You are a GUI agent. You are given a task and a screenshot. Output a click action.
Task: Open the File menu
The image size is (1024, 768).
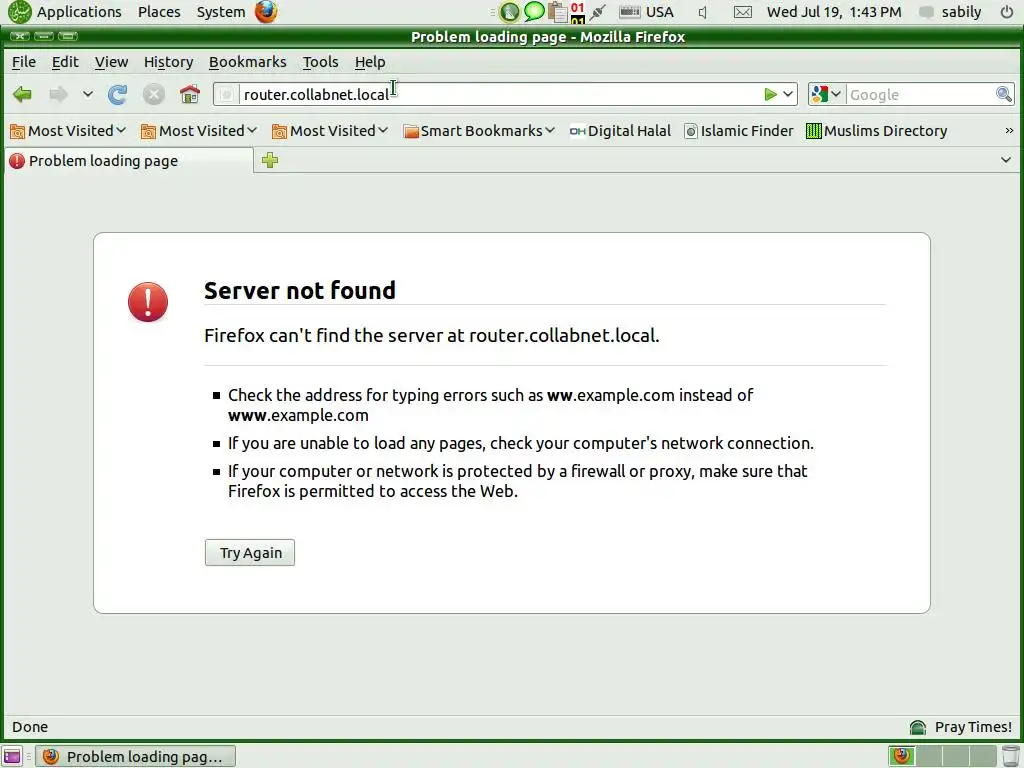pyautogui.click(x=24, y=62)
